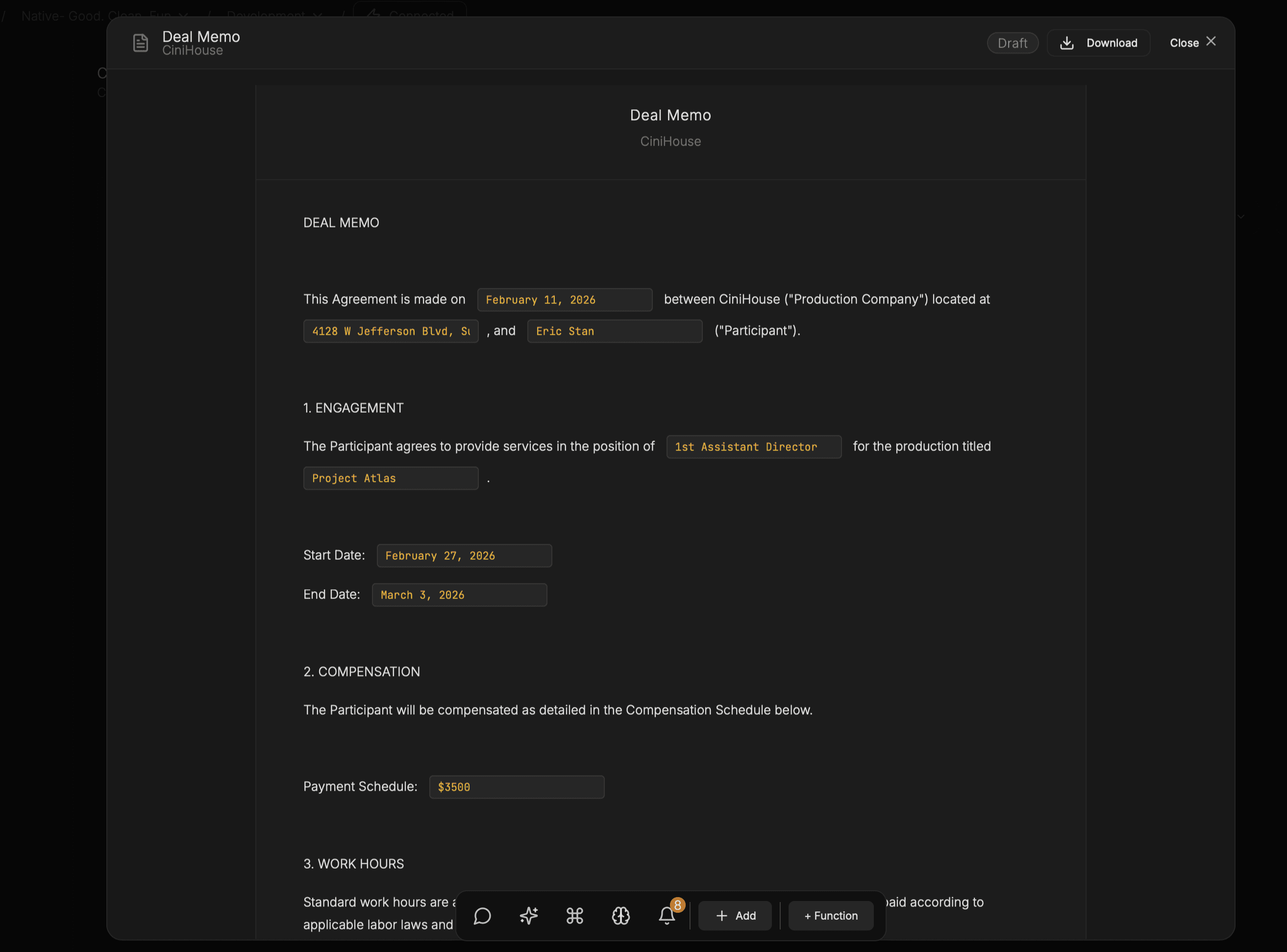Image resolution: width=1287 pixels, height=952 pixels.
Task: Select the Eric Stan participant field
Action: (614, 331)
